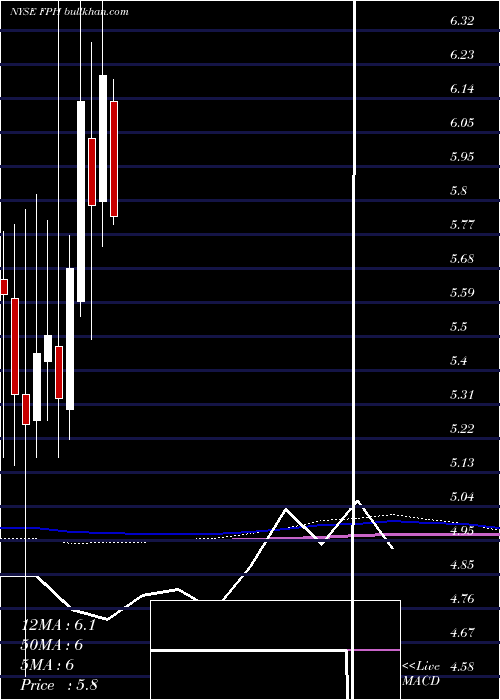Click the 5.95 price axis label
This screenshot has height=700, width=500.
tap(462, 156)
